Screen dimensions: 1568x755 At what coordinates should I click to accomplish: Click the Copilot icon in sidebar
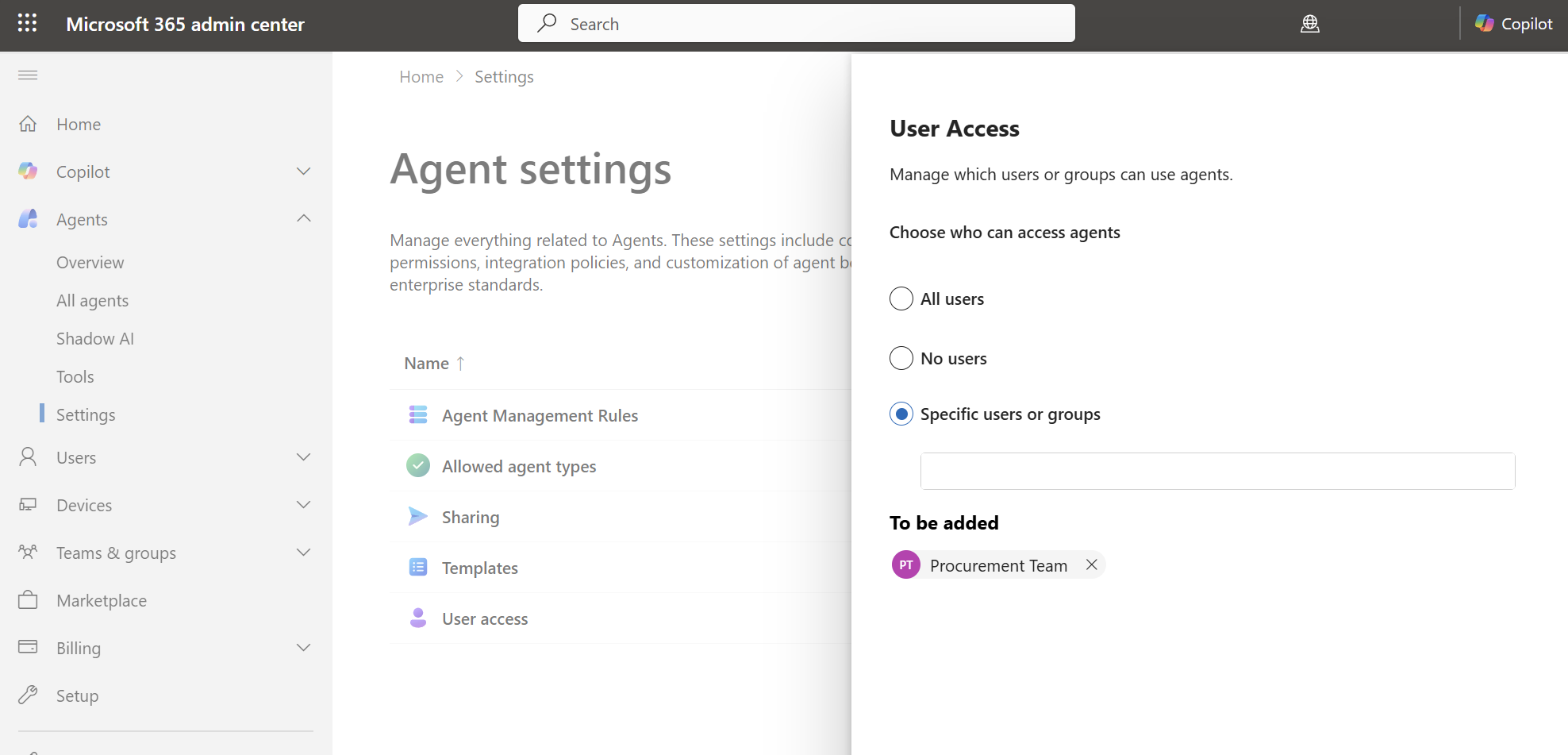coord(28,171)
